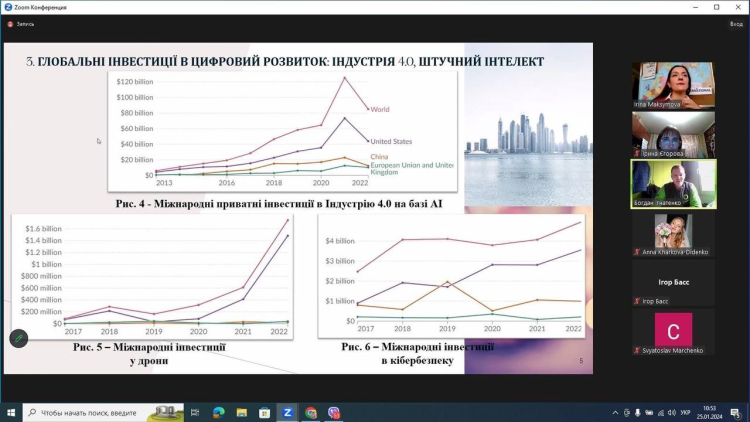
Task: Click the Zoom icon in the taskbar
Action: point(287,411)
